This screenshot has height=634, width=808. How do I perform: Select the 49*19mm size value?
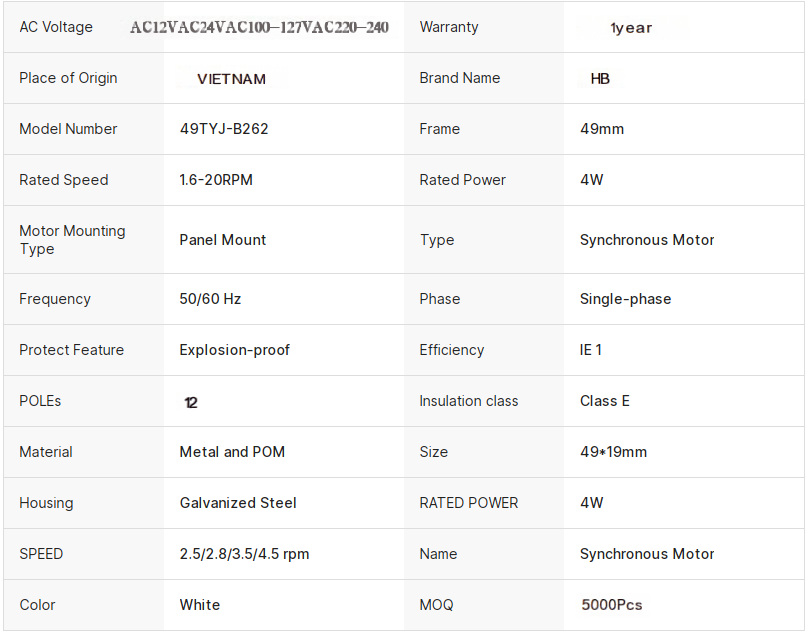[x=613, y=452]
